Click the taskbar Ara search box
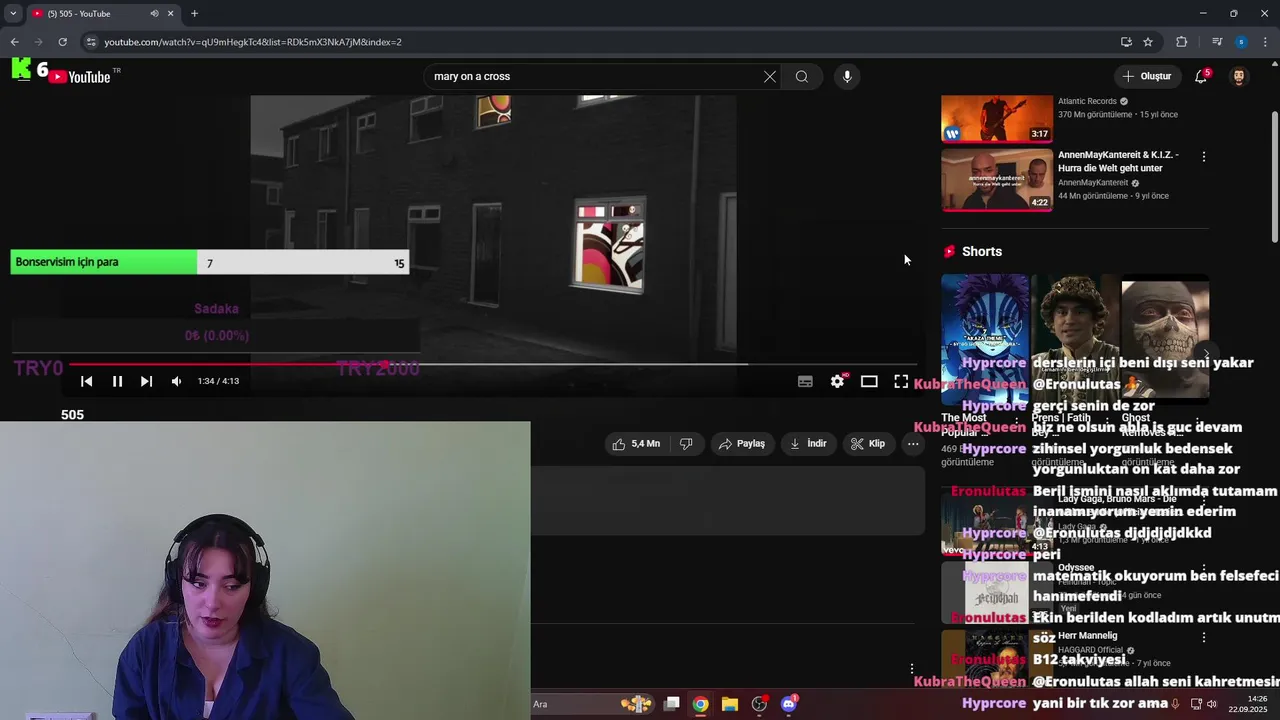 592,704
